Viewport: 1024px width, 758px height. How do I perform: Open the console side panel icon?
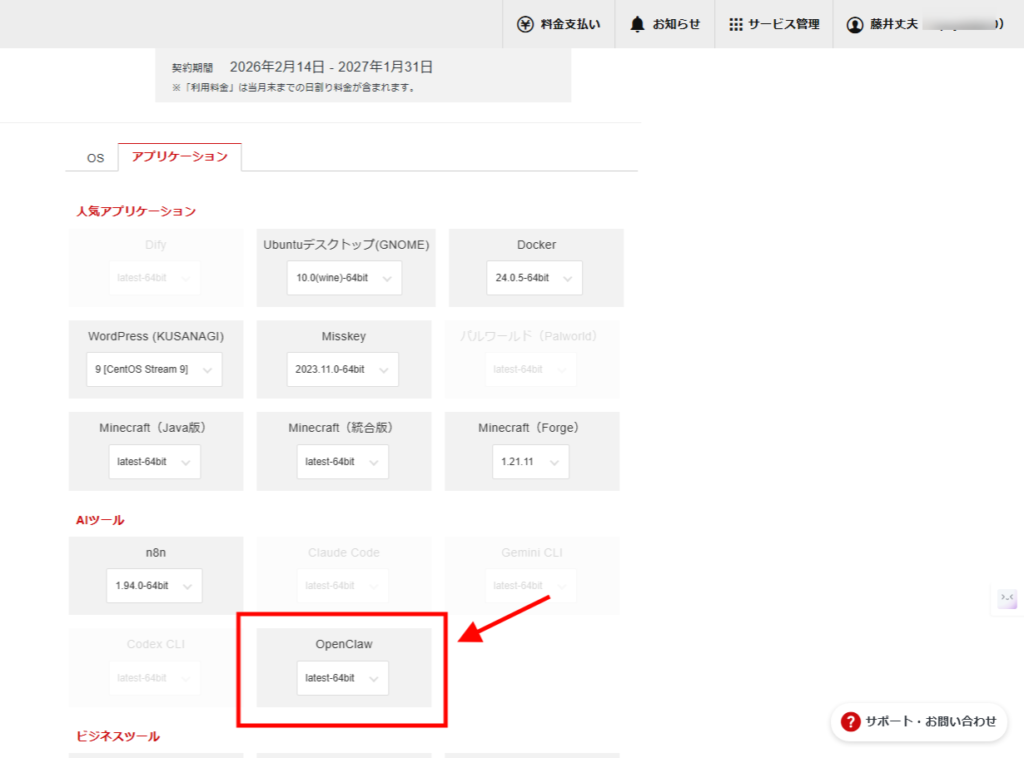(1006, 597)
